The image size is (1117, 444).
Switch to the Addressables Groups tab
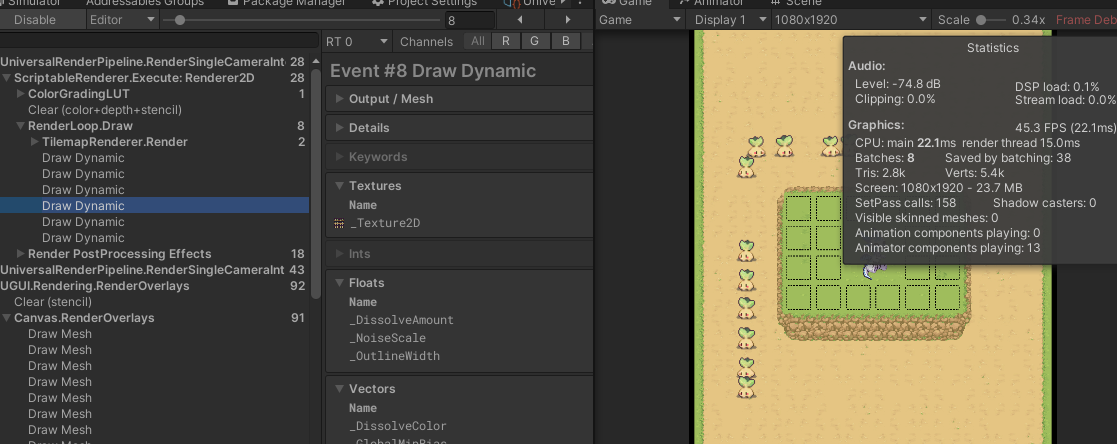pos(144,4)
